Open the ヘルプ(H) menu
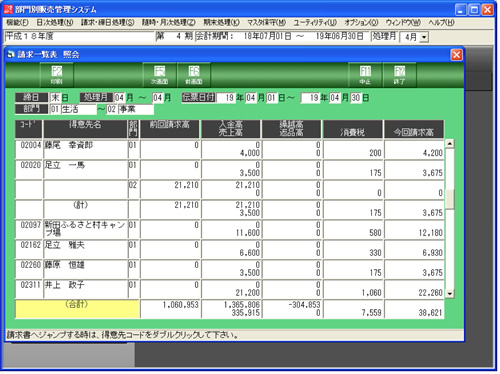Screen dimensions: 500x374 click(441, 23)
